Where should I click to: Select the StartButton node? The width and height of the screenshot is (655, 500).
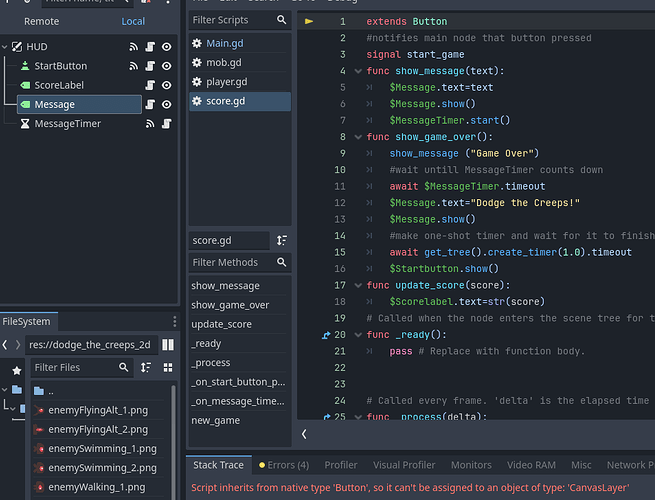click(61, 66)
